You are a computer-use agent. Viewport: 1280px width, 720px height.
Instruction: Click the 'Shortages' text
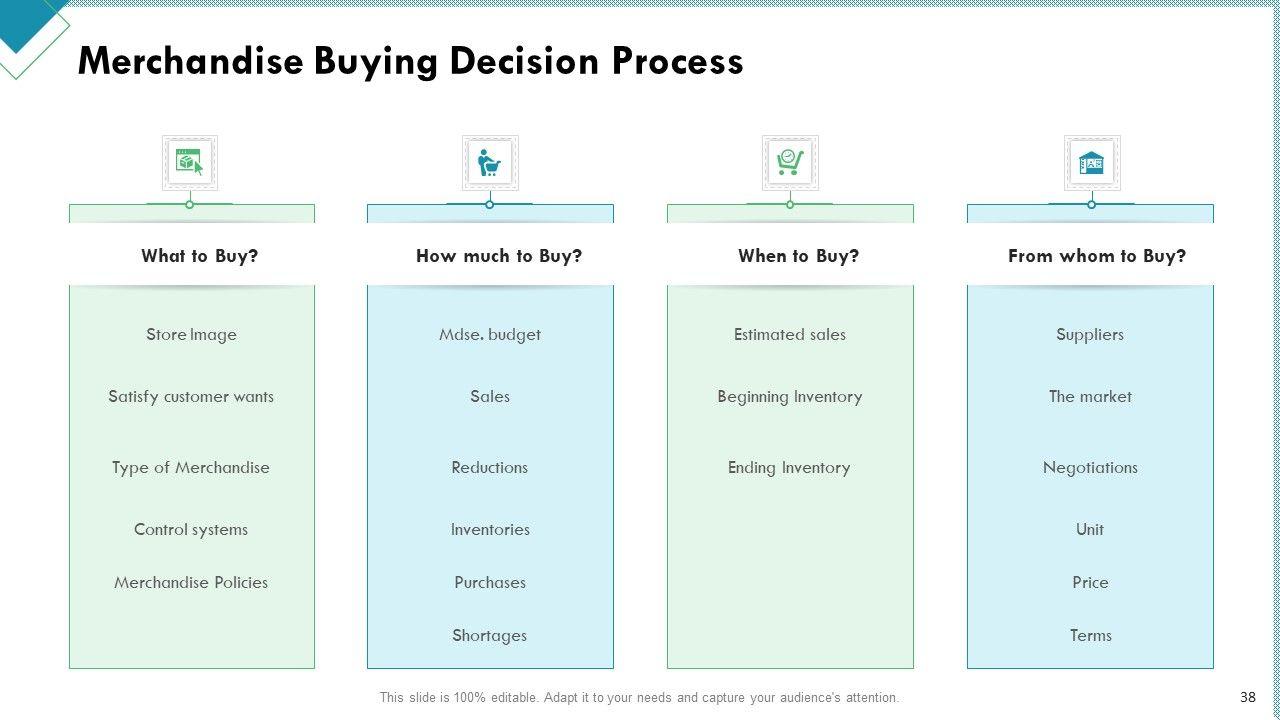[490, 636]
